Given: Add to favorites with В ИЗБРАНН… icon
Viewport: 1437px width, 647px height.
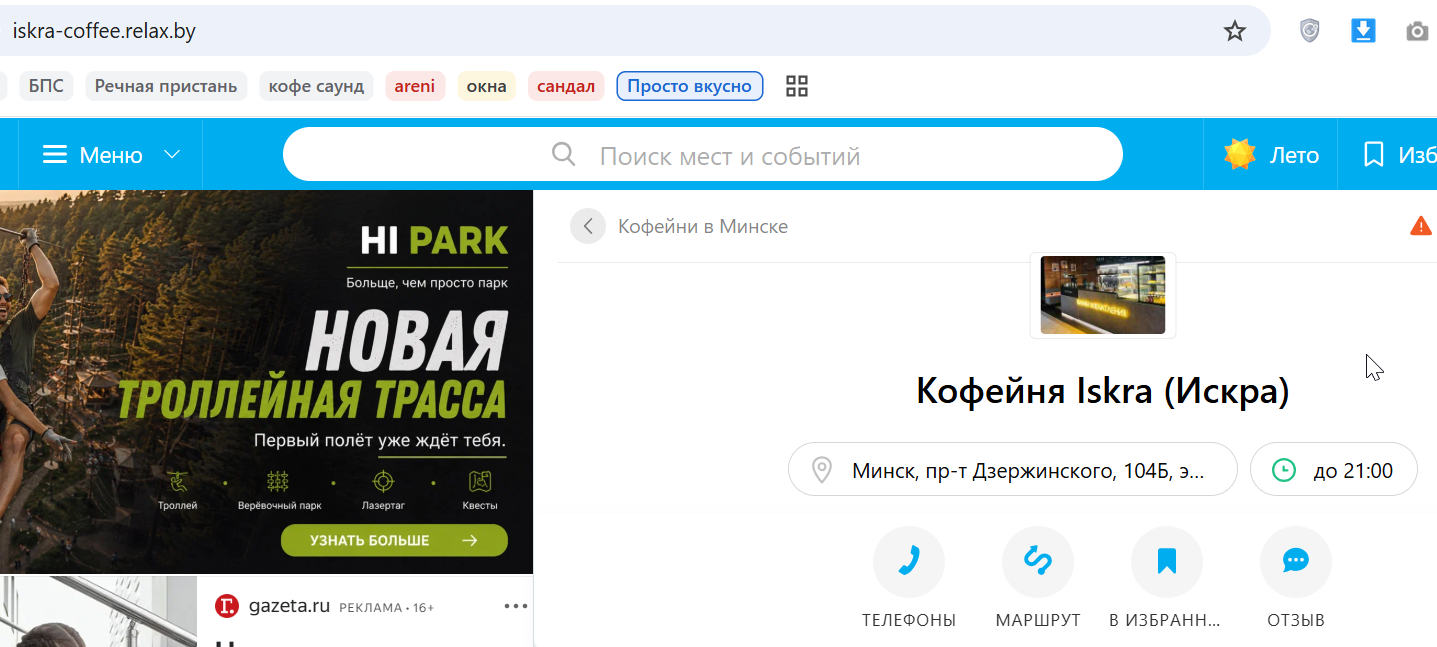Looking at the screenshot, I should (x=1167, y=562).
